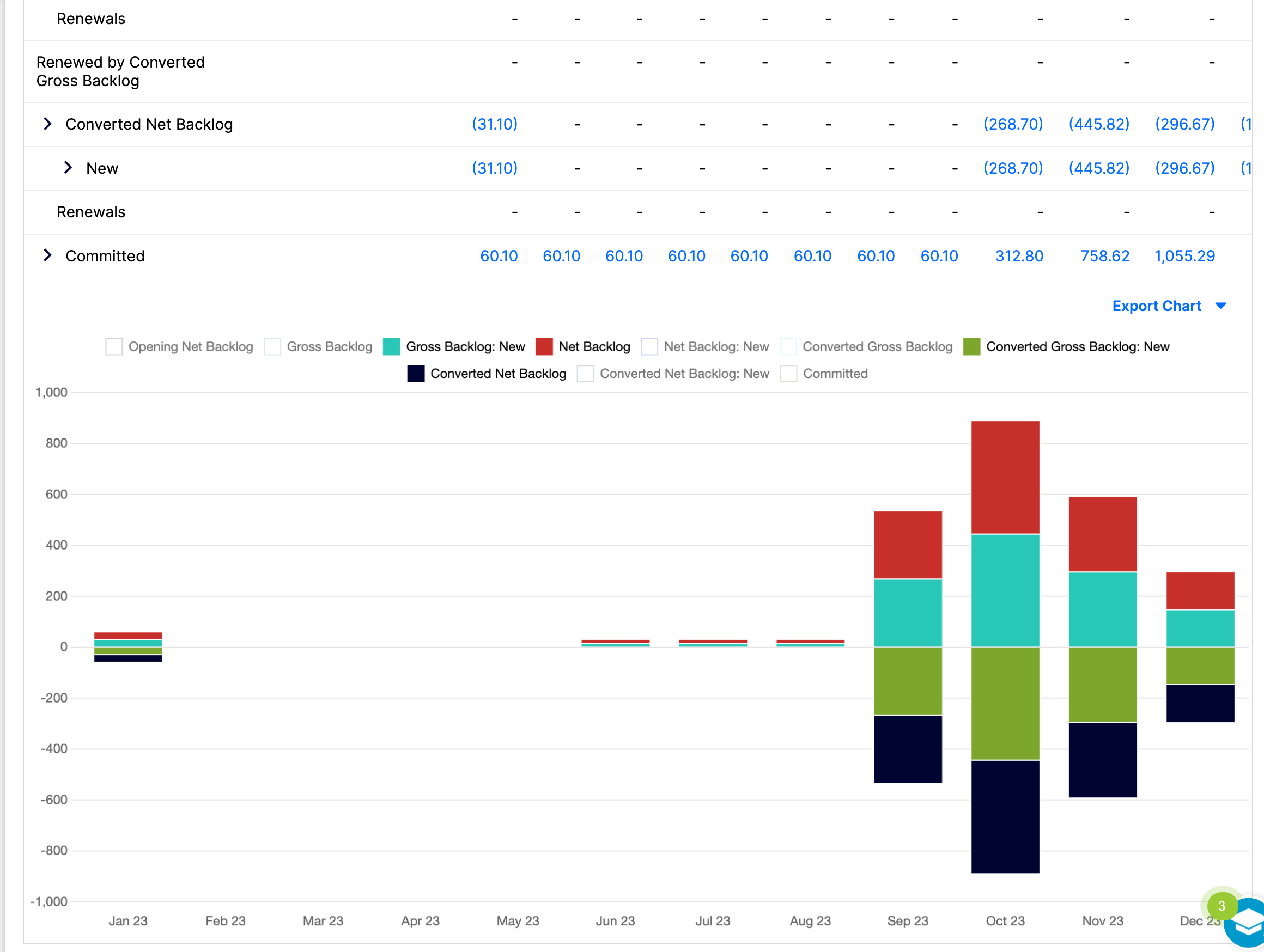Image resolution: width=1264 pixels, height=952 pixels.
Task: Expand the Committed row
Action: 48,255
